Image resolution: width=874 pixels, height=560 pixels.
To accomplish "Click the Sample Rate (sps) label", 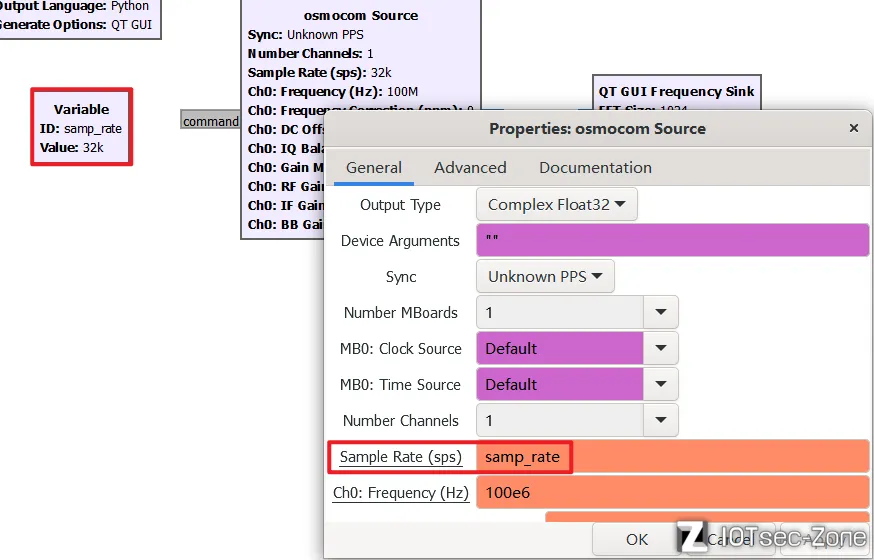I will (401, 457).
